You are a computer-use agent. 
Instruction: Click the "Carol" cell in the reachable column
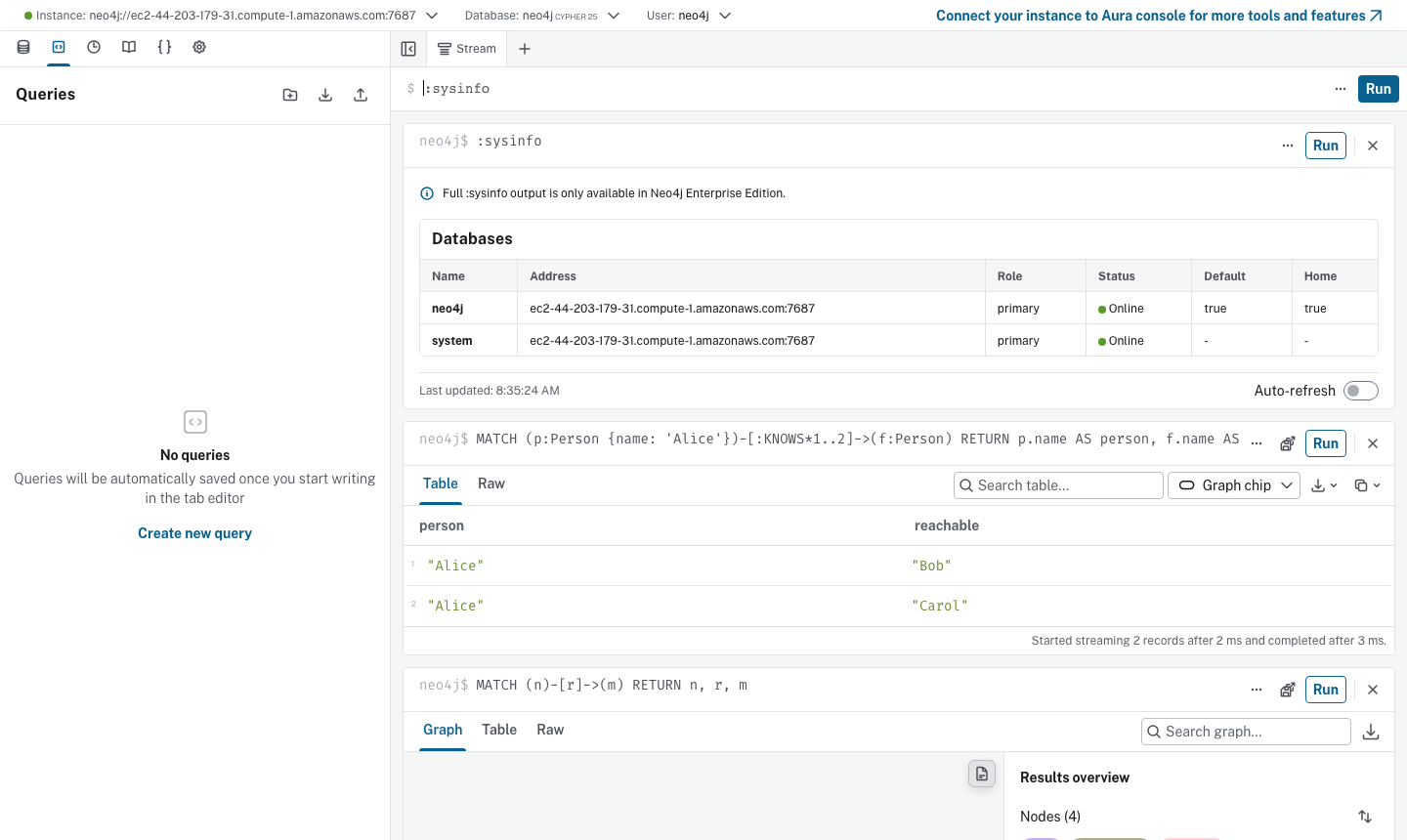point(940,606)
